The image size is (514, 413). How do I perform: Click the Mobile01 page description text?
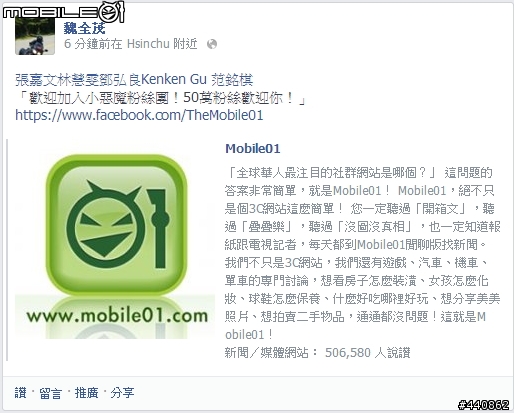pos(363,254)
